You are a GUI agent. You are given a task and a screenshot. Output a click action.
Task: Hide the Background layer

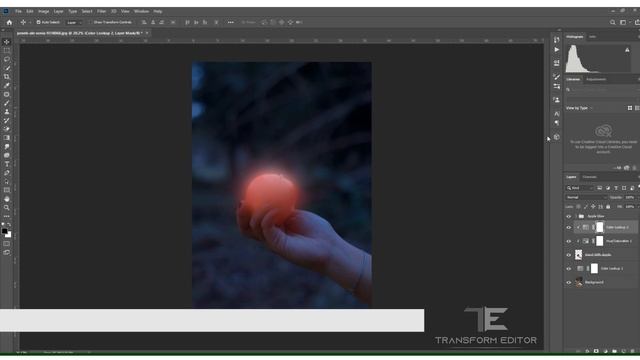coord(569,282)
